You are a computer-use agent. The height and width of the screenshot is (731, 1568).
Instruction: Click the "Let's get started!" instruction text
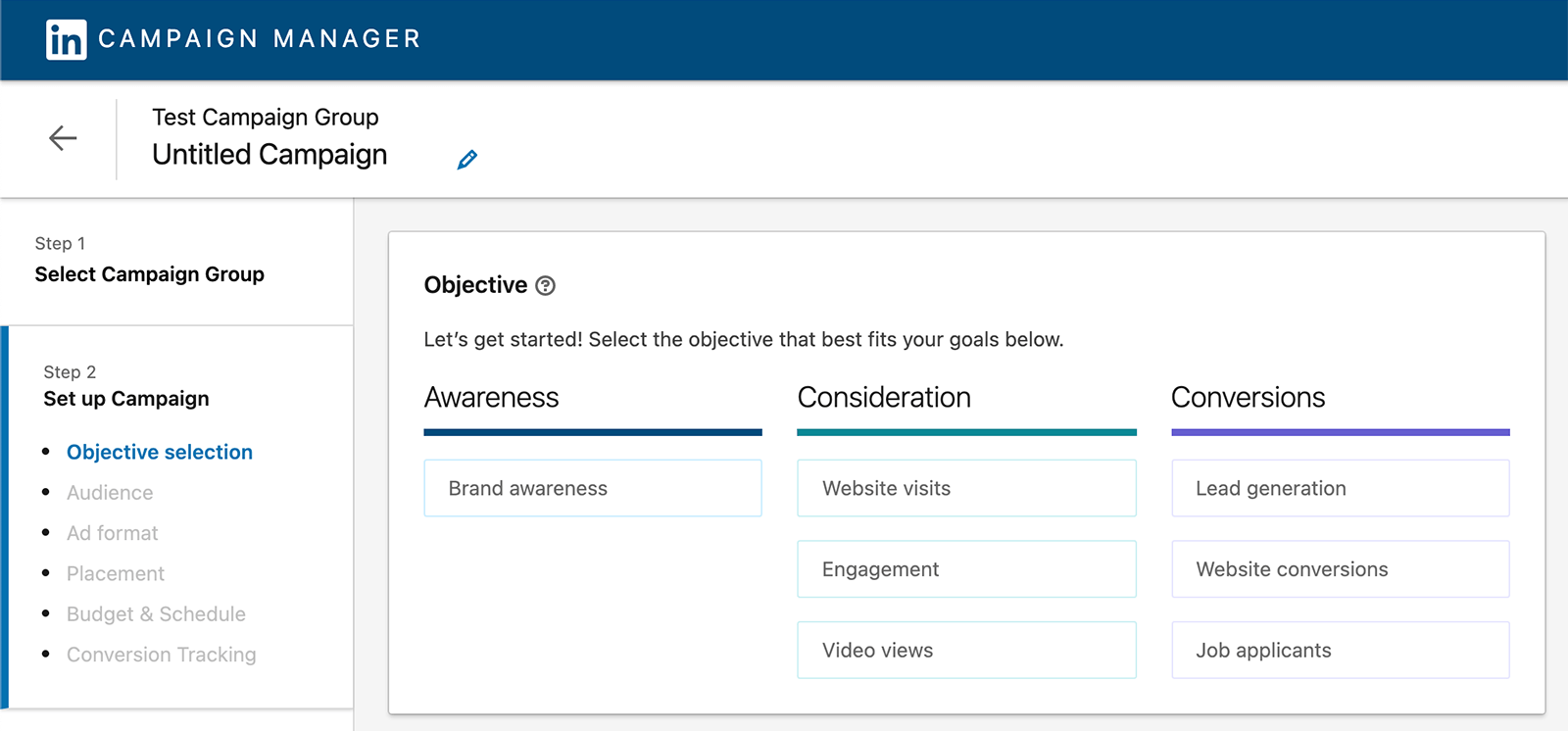tap(744, 340)
